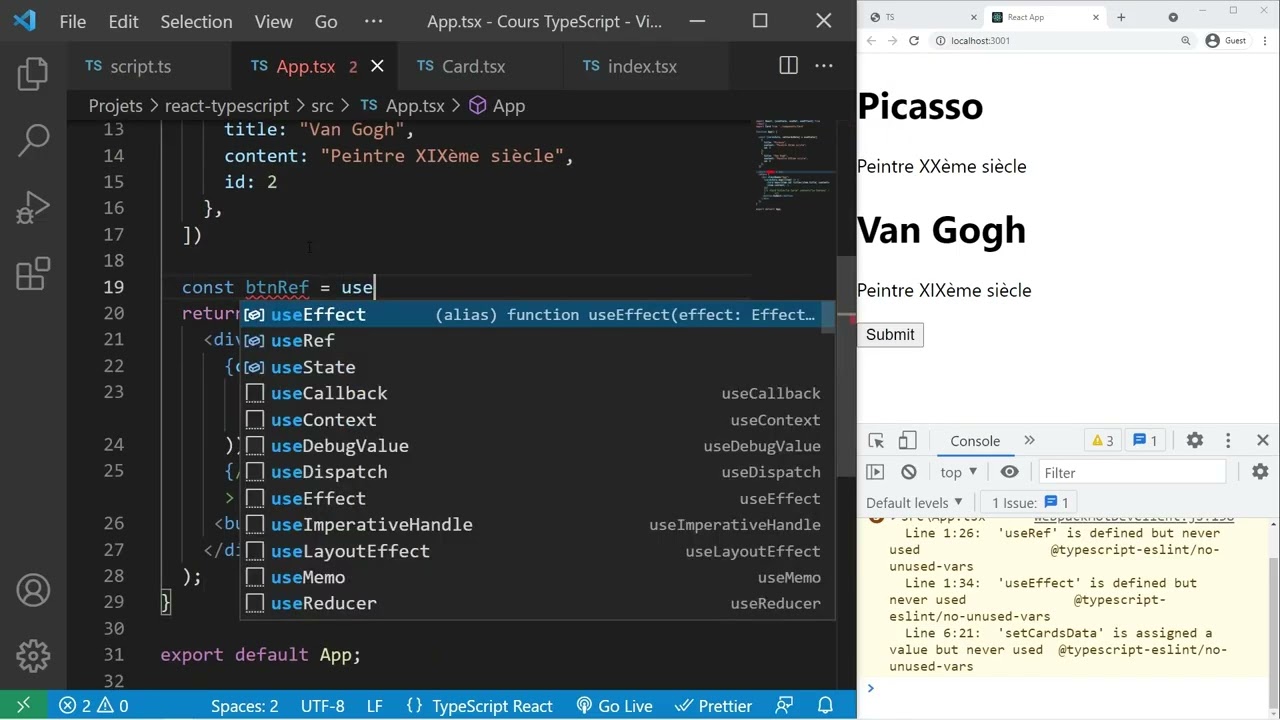
Task: Open the File menu
Action: pos(73,21)
